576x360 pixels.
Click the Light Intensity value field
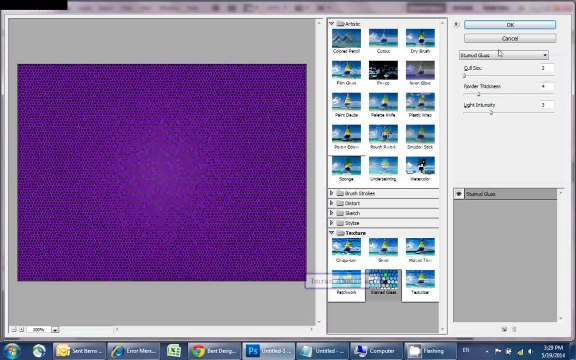coord(547,105)
